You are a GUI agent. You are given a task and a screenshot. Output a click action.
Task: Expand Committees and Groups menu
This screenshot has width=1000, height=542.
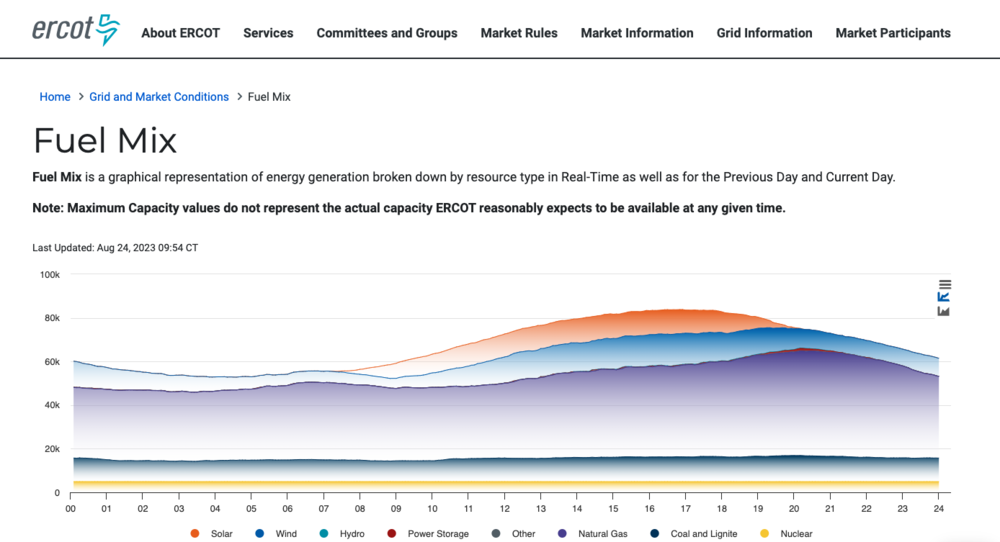(387, 33)
